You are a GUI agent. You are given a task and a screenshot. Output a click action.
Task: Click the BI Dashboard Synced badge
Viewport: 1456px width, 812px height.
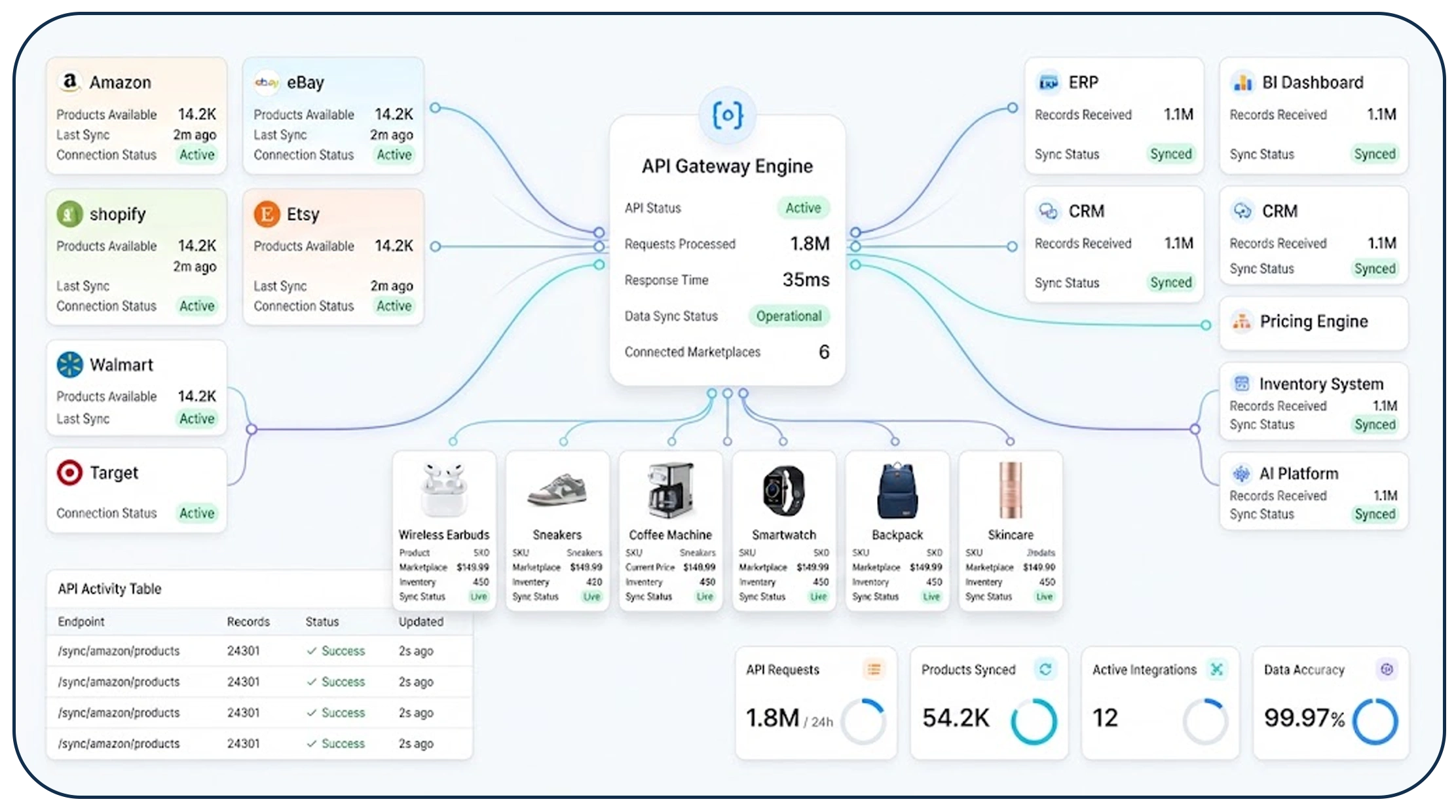(x=1375, y=155)
